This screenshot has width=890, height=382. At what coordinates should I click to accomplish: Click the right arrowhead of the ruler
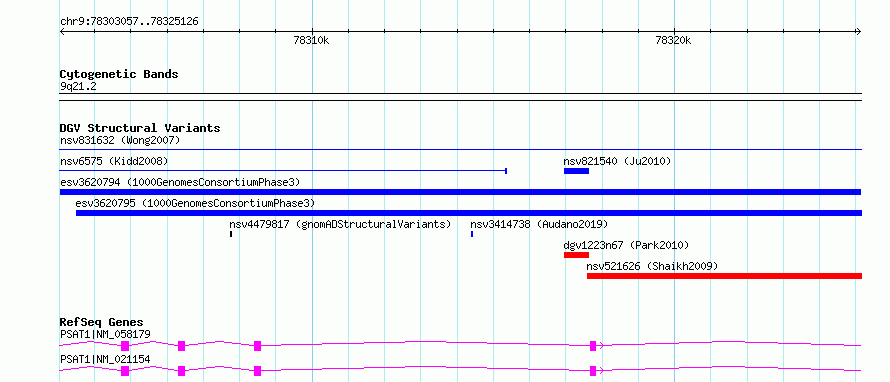[x=859, y=31]
